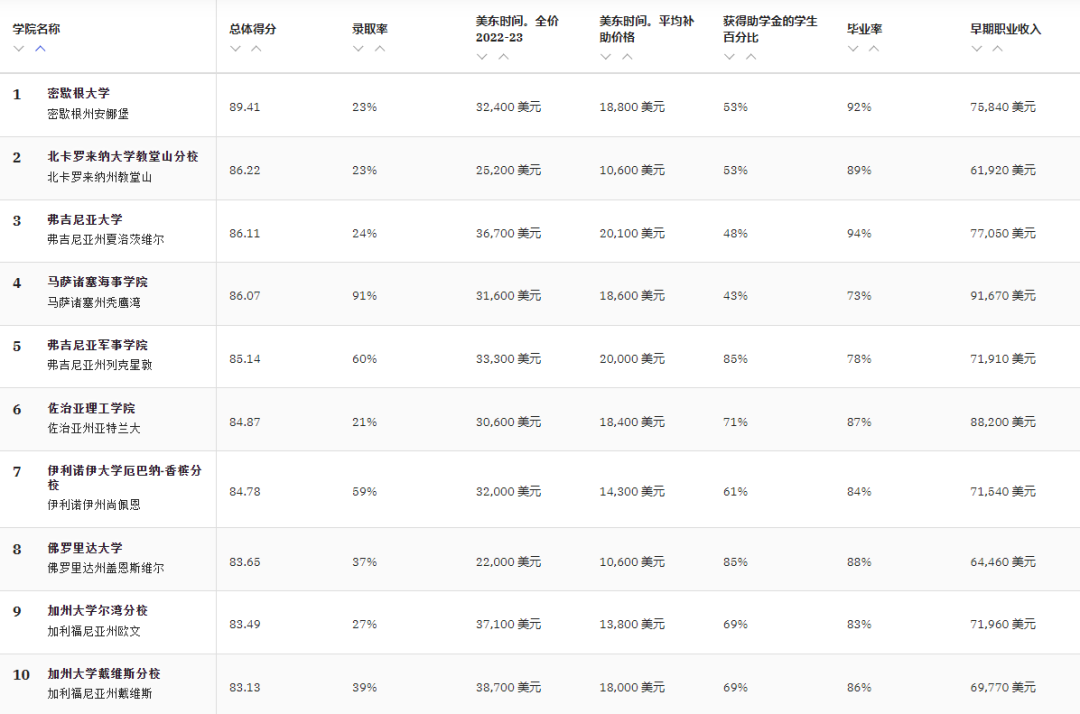Sort 获得助学金的学生百分比 descending
Screen dimensions: 1080x714
coord(729,57)
